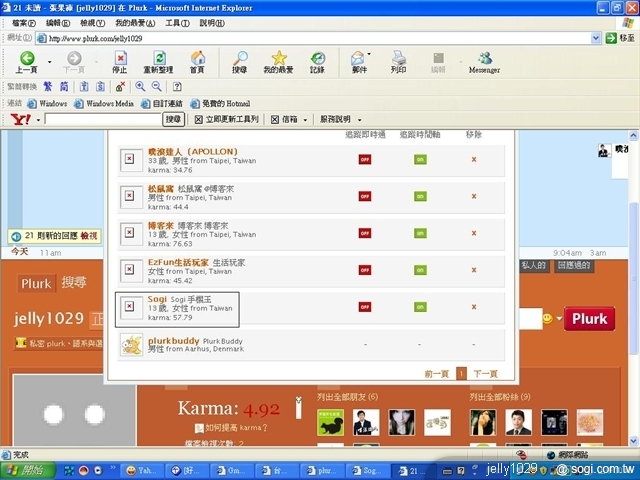The height and width of the screenshot is (480, 640).
Task: Click the Yahoo! toolbar logo
Action: coord(20,120)
